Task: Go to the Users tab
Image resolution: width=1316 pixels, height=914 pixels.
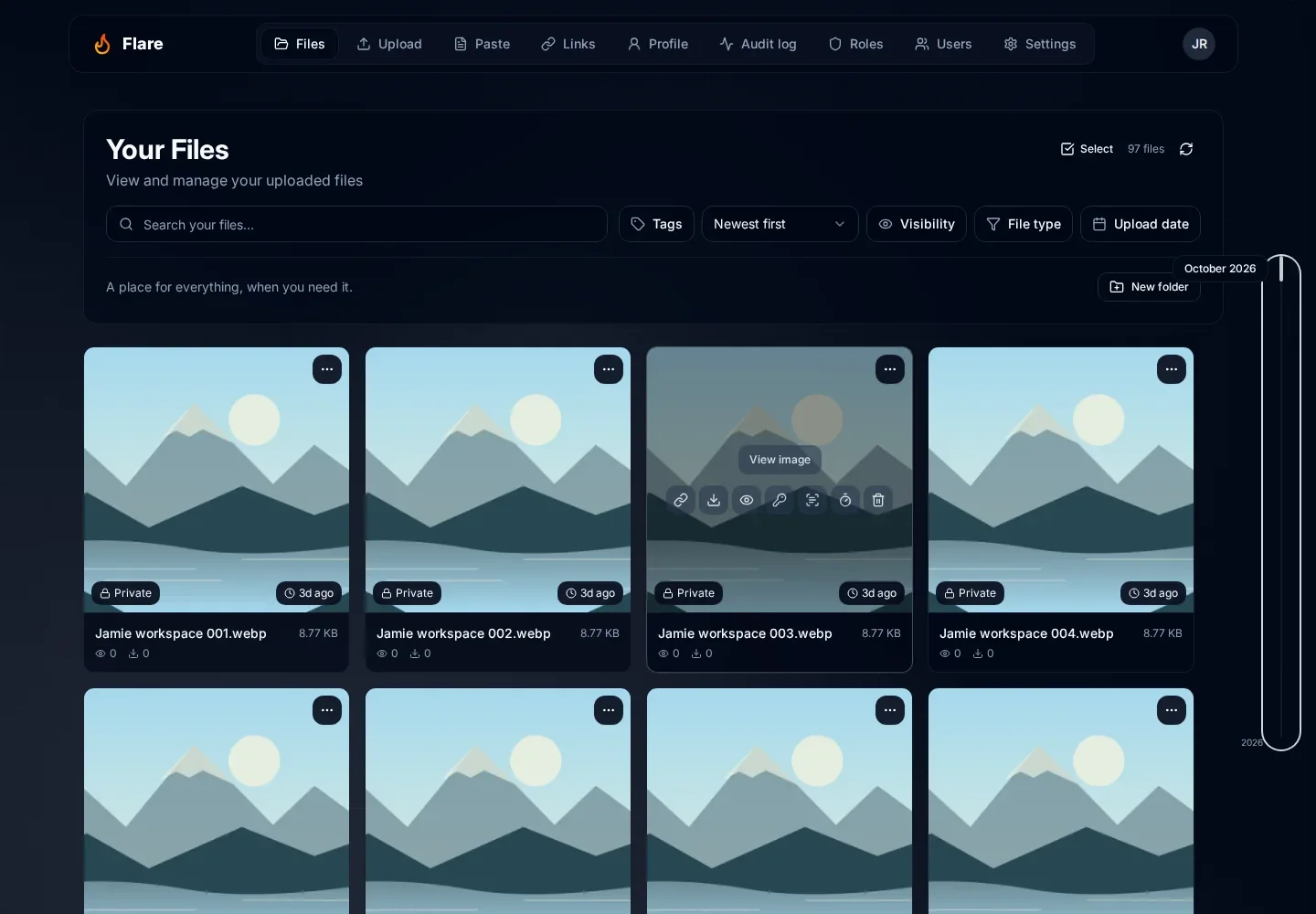Action: 944,44
